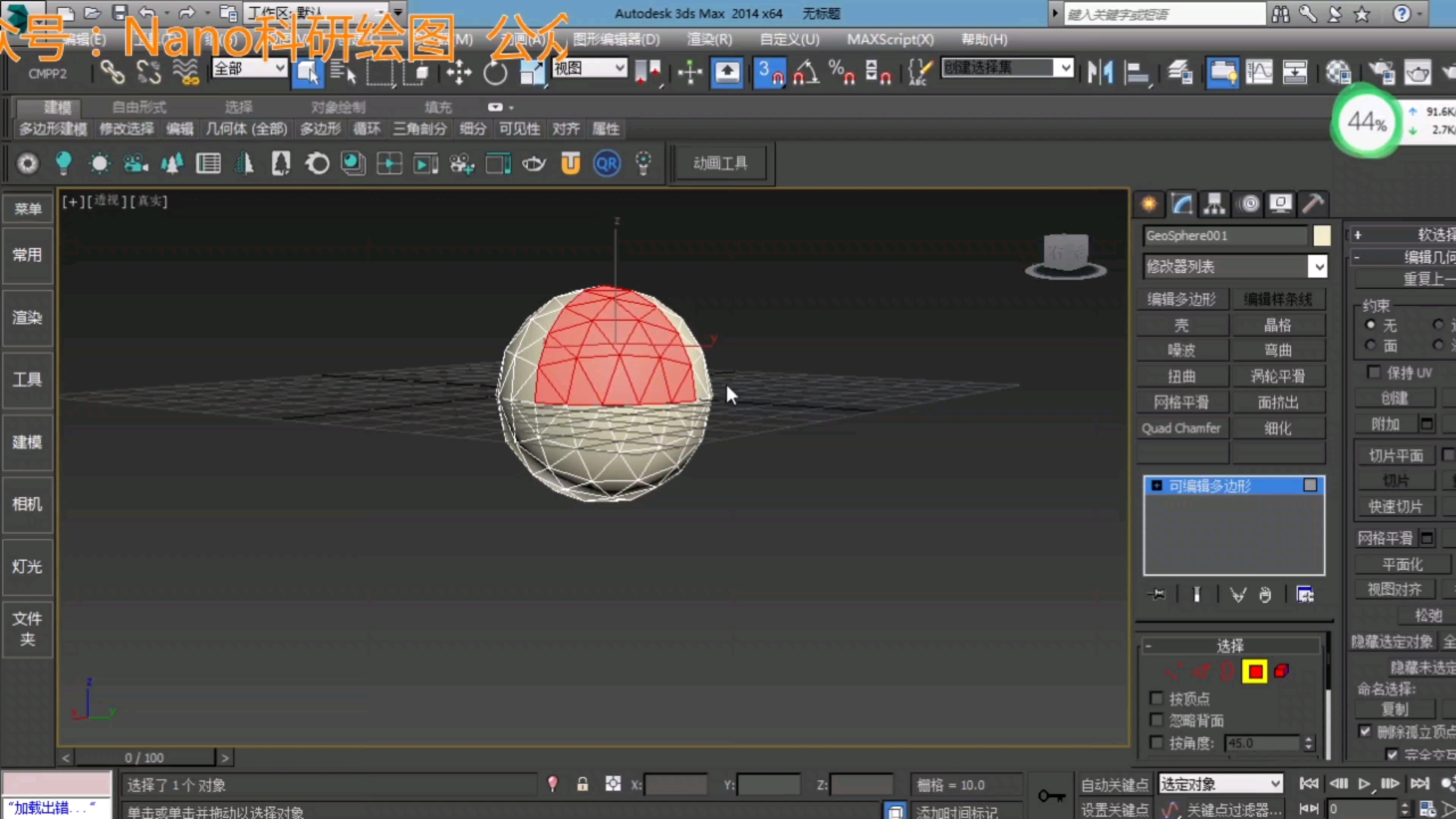Switch to the 对象绘制 ribbon tab
This screenshot has width=1456, height=819.
point(338,107)
